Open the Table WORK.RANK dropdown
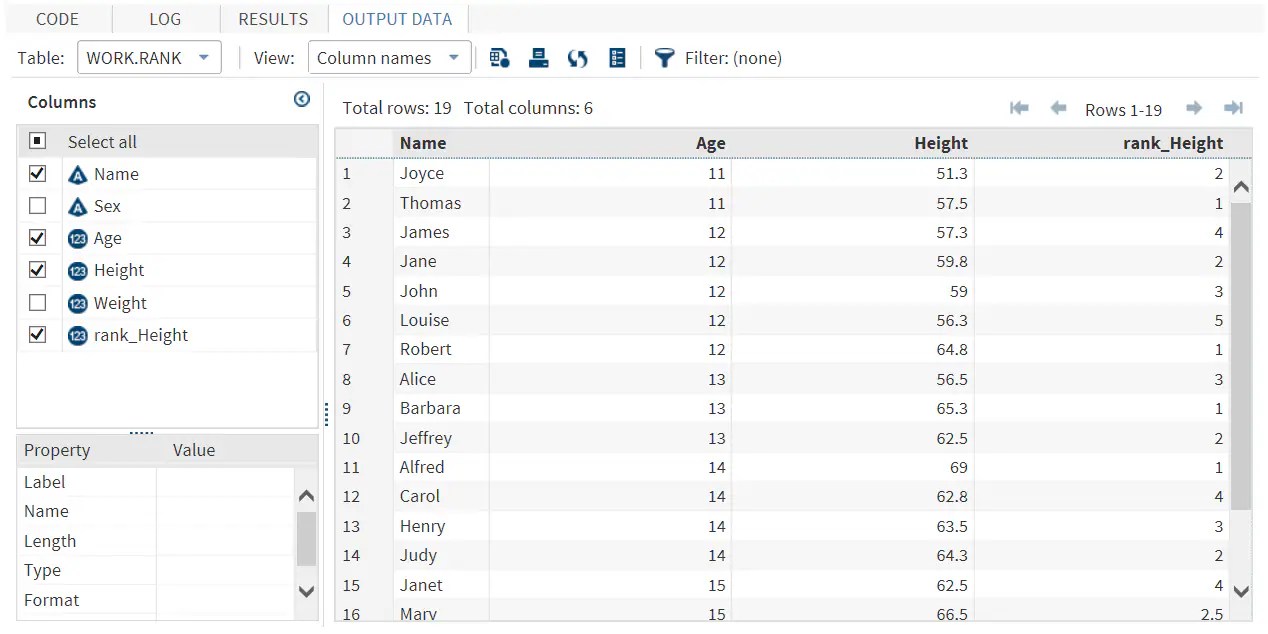1268x634 pixels. [x=149, y=58]
